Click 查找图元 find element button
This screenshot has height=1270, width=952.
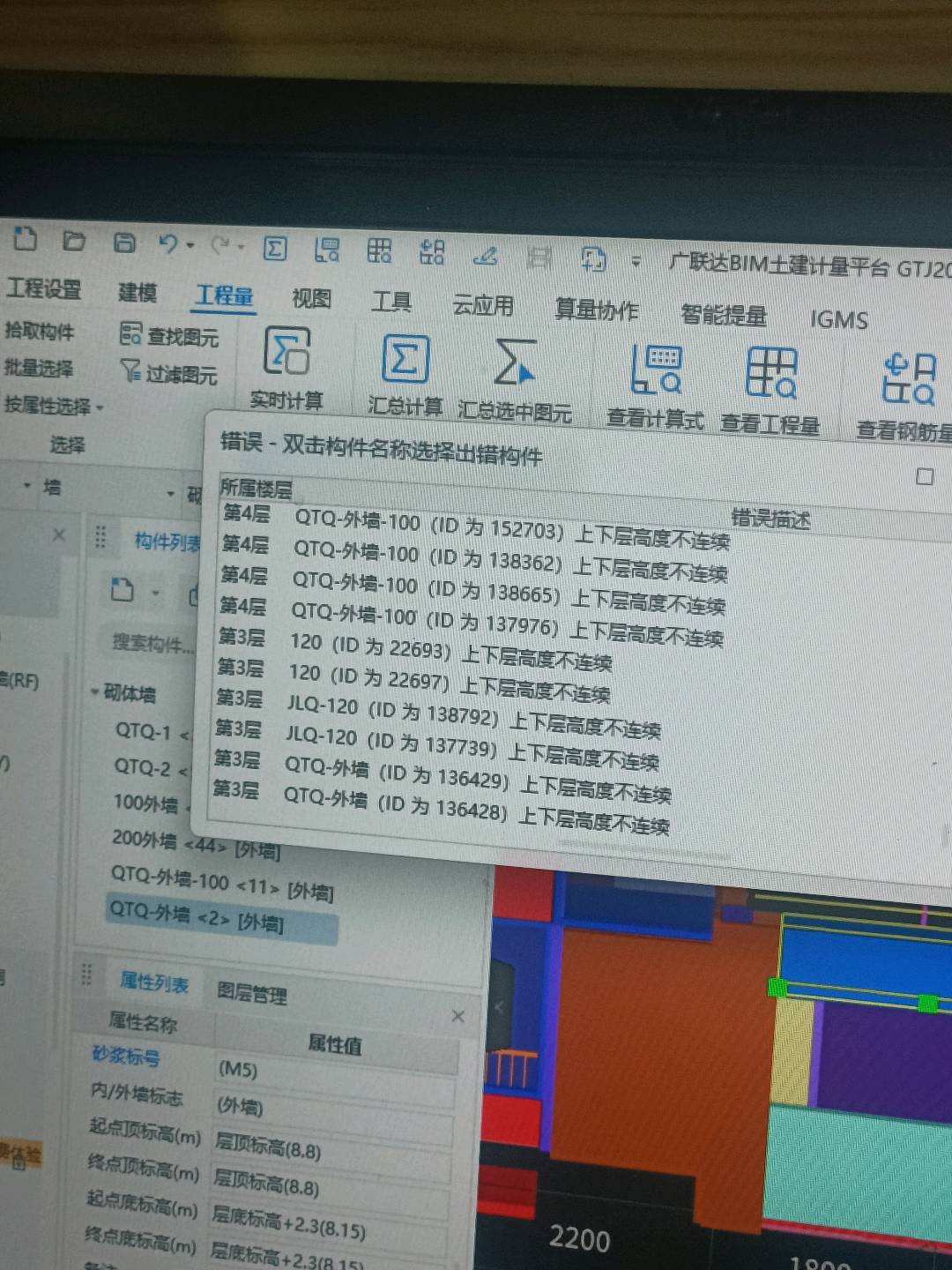click(169, 335)
